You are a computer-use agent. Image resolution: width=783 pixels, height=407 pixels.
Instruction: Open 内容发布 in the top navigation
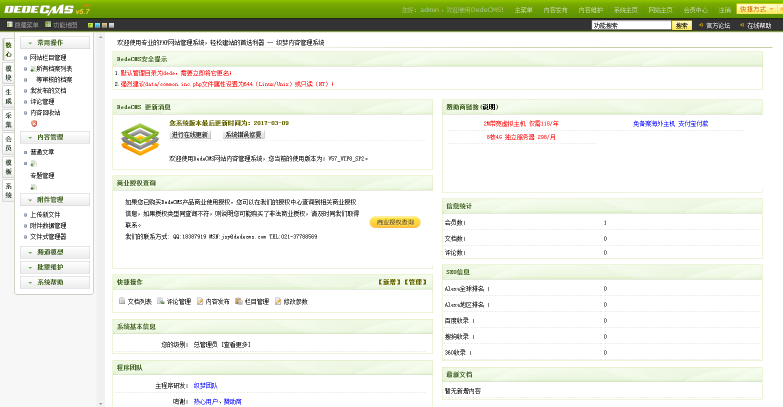[x=555, y=10]
